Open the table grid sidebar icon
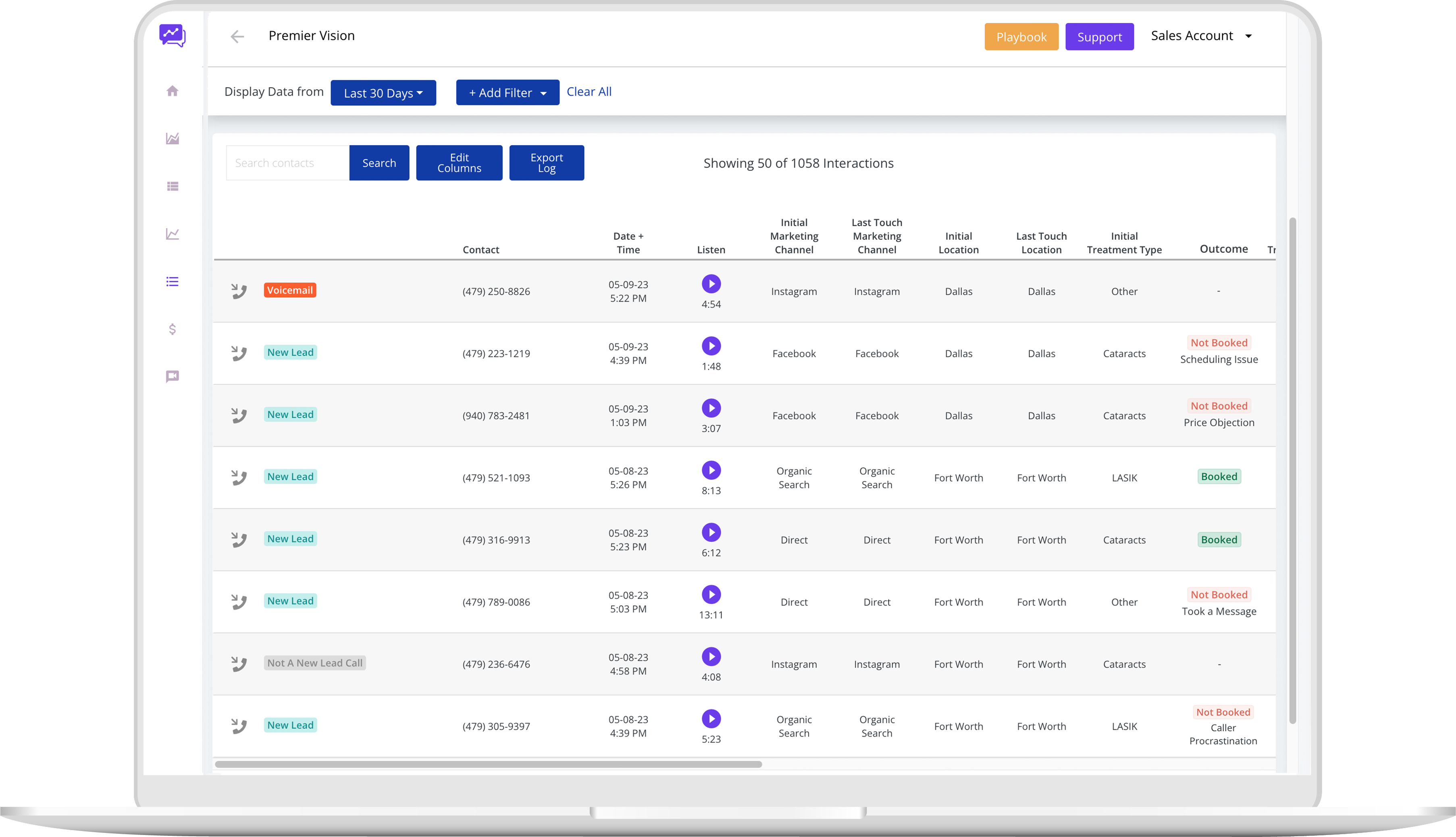The height and width of the screenshot is (837, 1456). [x=173, y=186]
